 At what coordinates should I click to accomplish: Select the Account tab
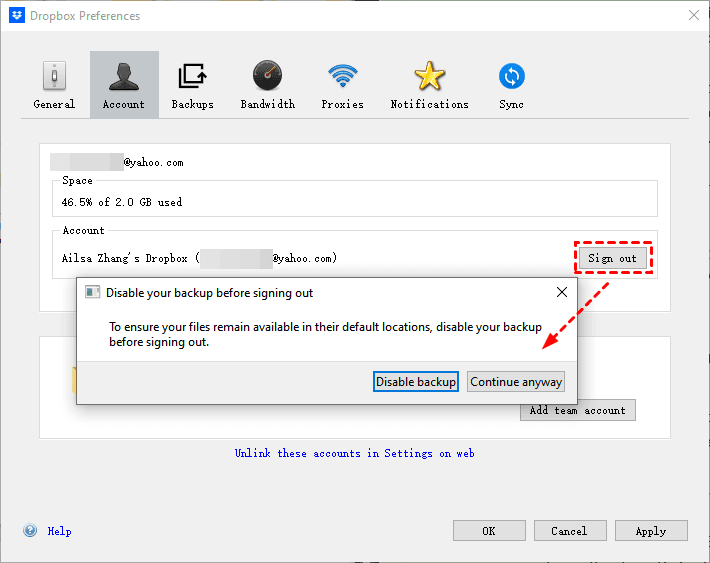tap(124, 85)
